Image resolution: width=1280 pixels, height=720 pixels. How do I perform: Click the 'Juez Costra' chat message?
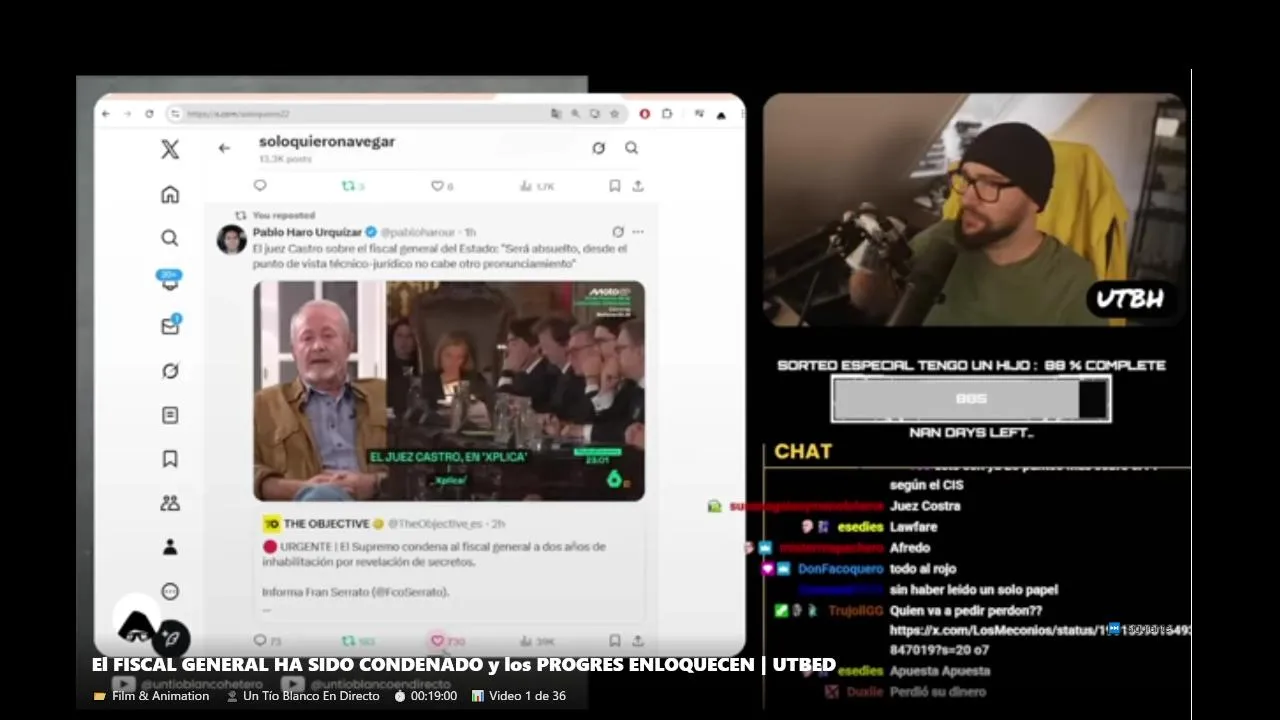pyautogui.click(x=925, y=506)
